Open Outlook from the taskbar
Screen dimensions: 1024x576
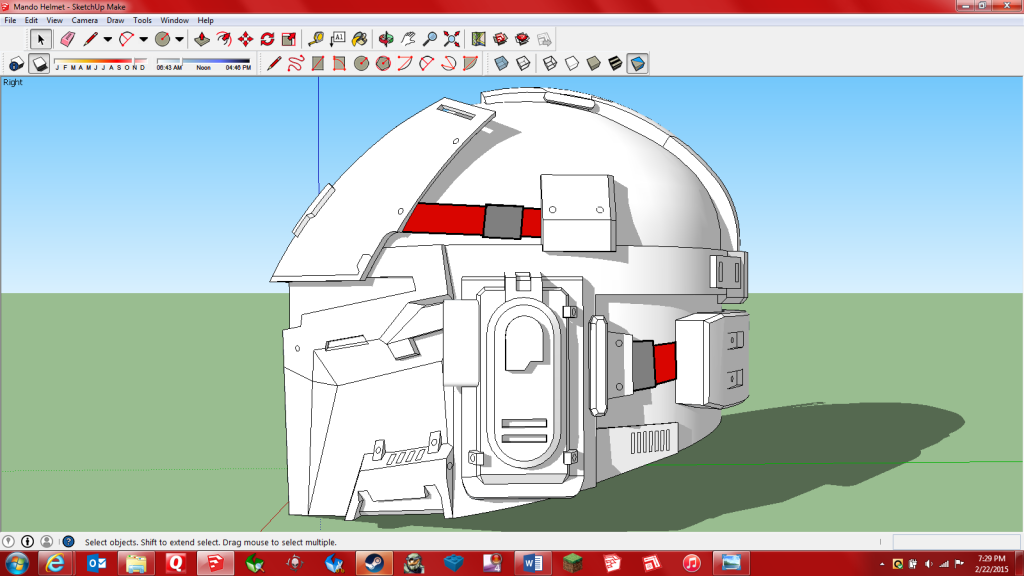(x=96, y=563)
